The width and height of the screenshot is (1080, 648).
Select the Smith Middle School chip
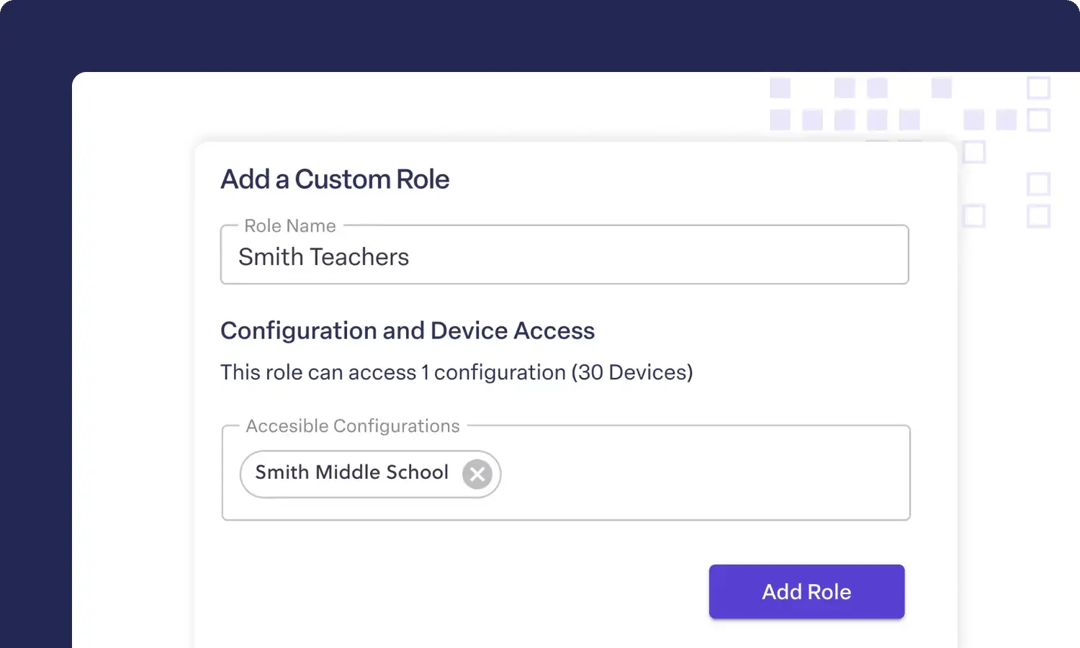[x=350, y=472]
